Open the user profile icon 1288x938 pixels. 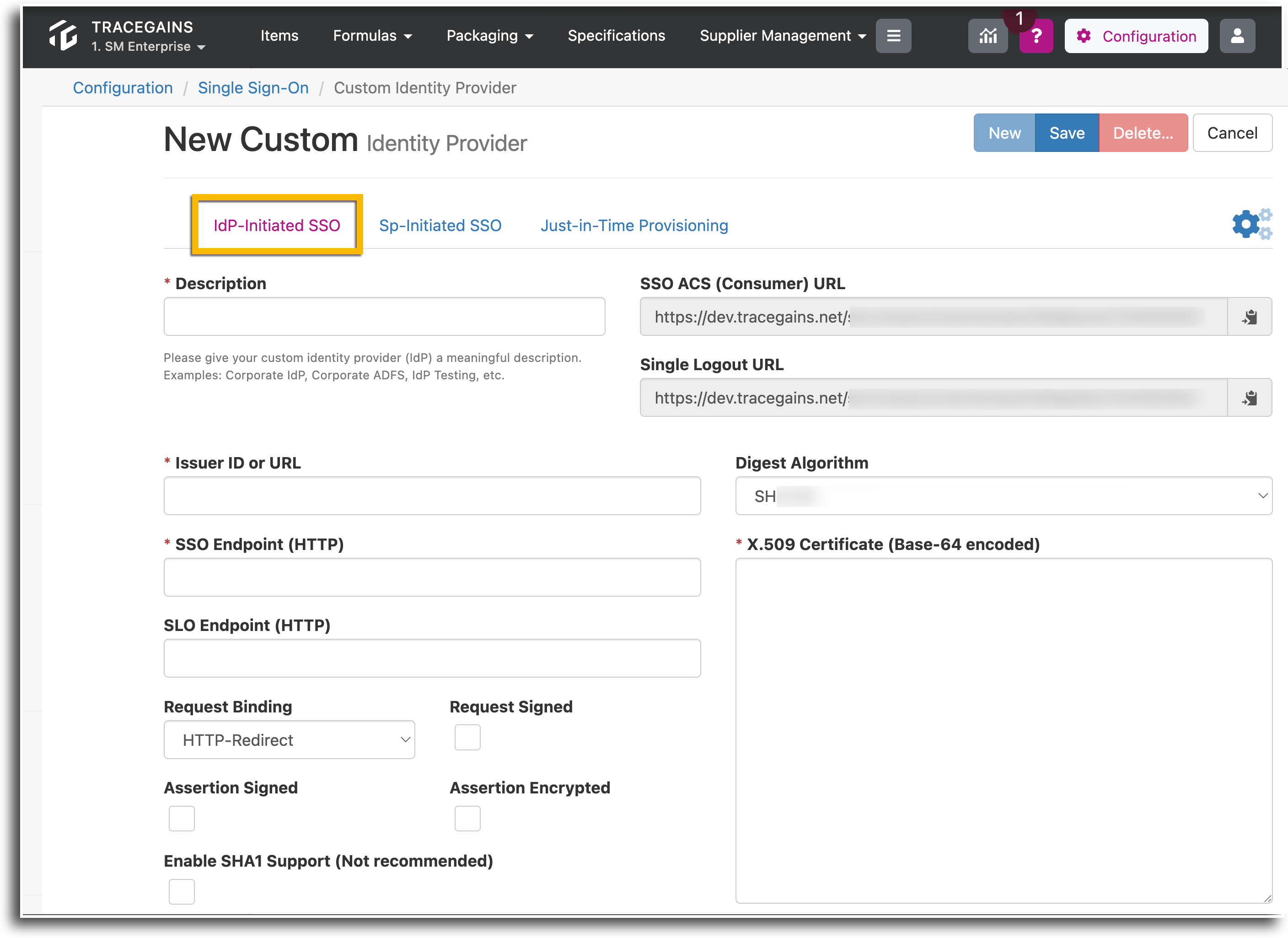(1237, 36)
